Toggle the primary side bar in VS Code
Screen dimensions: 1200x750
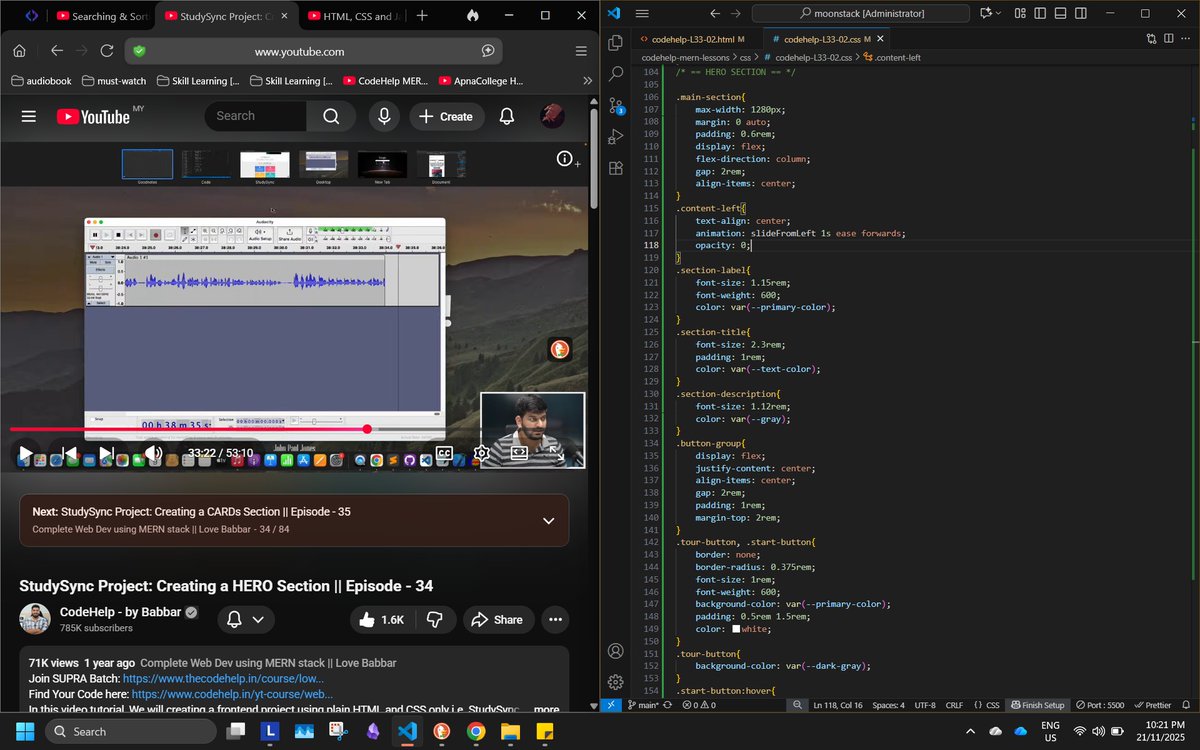pos(1039,14)
